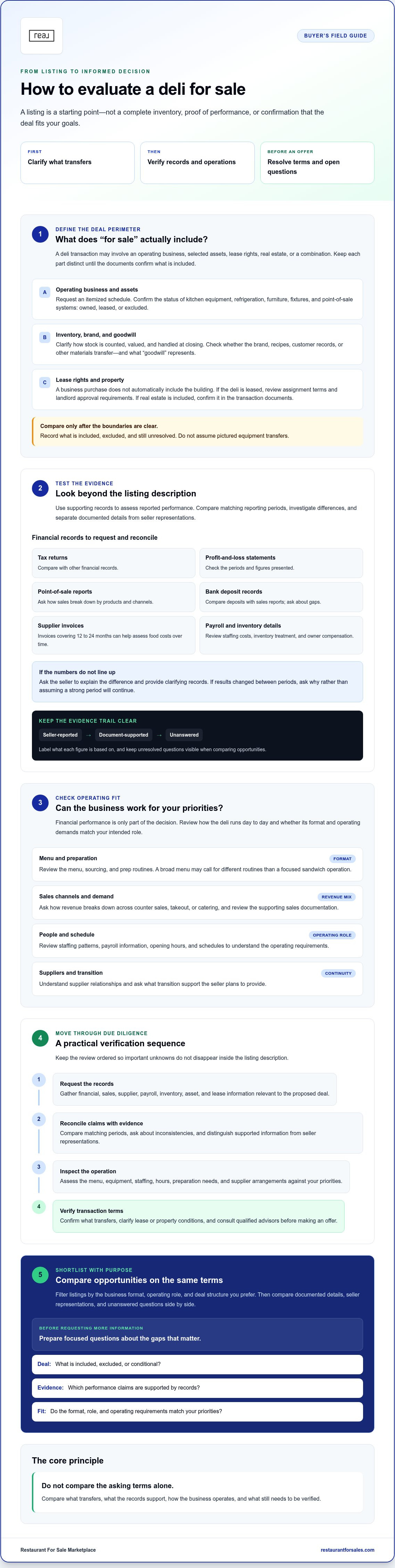395x1568 pixels.
Task: Click the section 1 number circle
Action: (40, 234)
